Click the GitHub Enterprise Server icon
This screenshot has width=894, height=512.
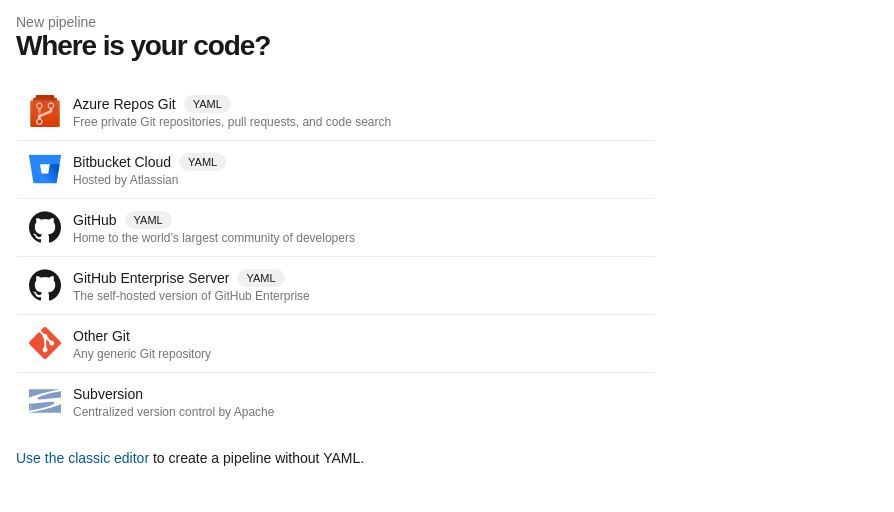(x=45, y=285)
